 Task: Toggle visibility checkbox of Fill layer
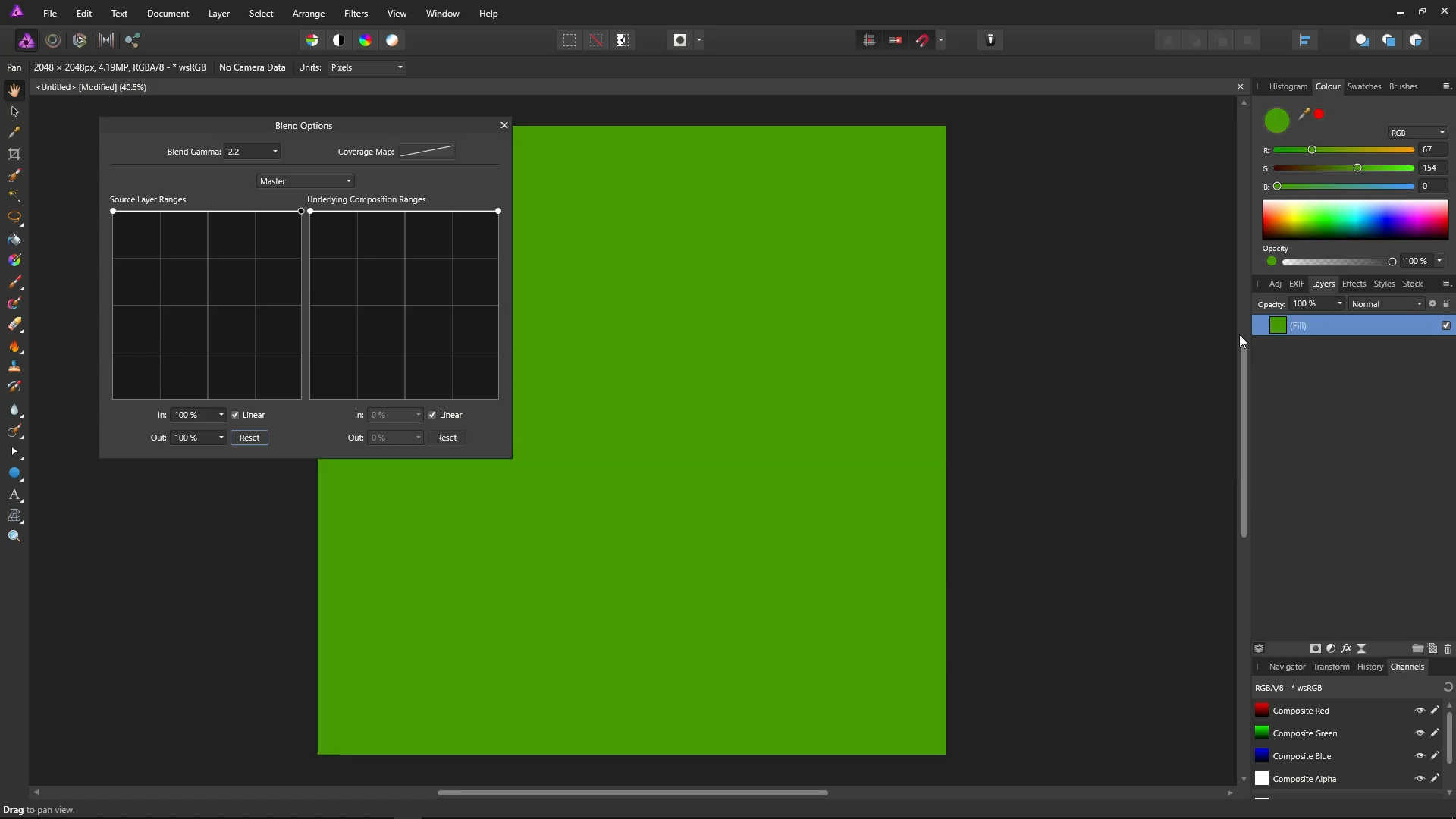tap(1446, 325)
